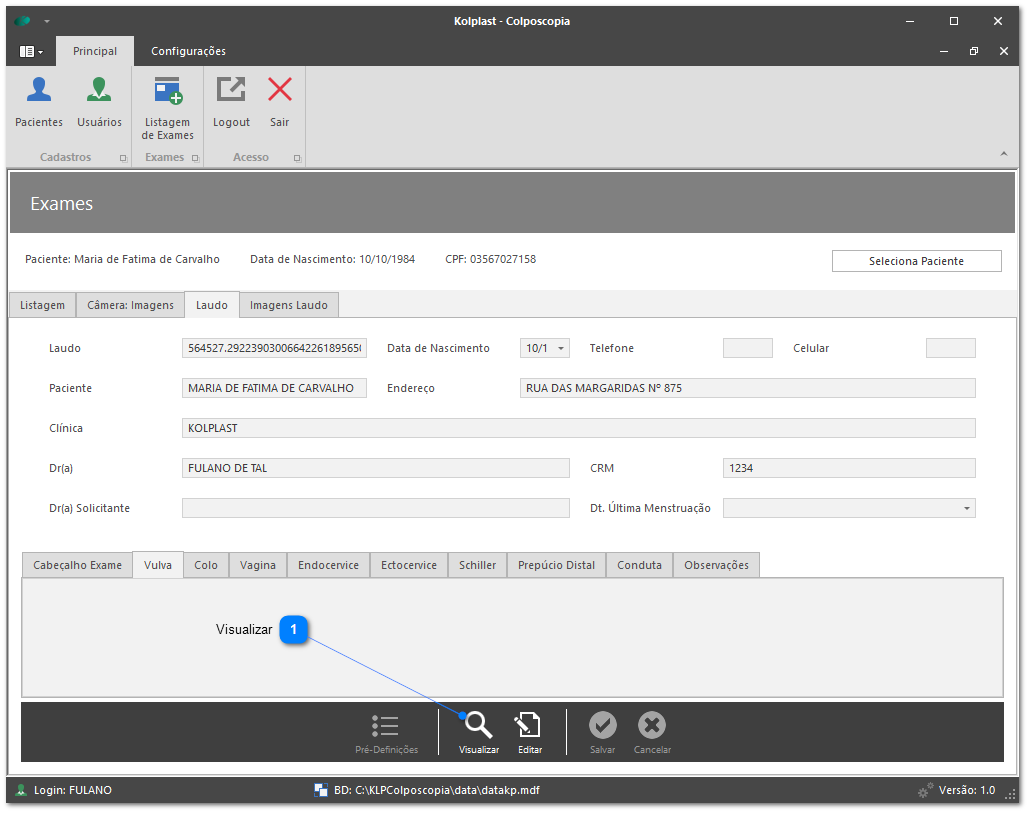
Task: Click the red Sair exit icon
Action: pos(280,90)
